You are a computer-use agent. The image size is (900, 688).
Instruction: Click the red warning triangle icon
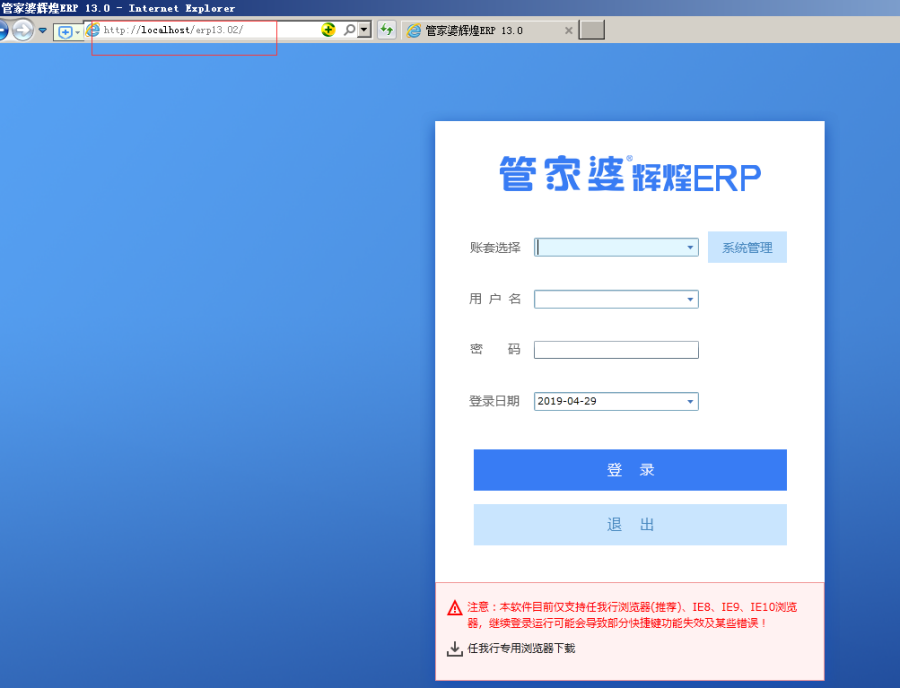pyautogui.click(x=455, y=607)
